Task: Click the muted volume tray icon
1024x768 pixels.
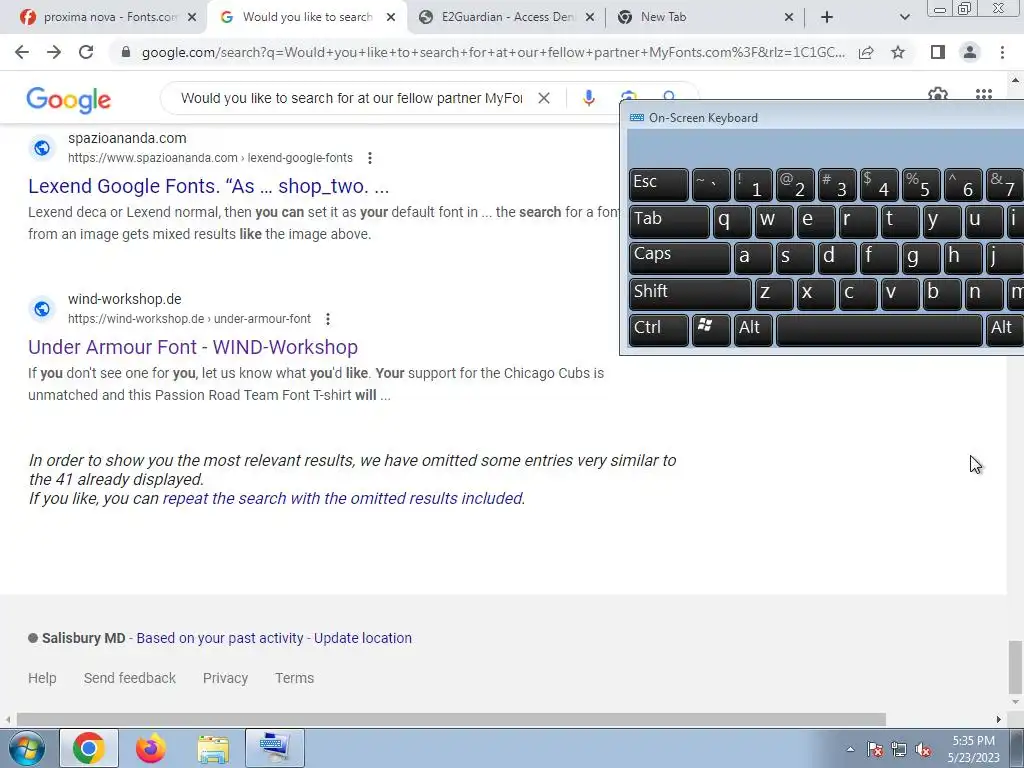Action: 923,750
